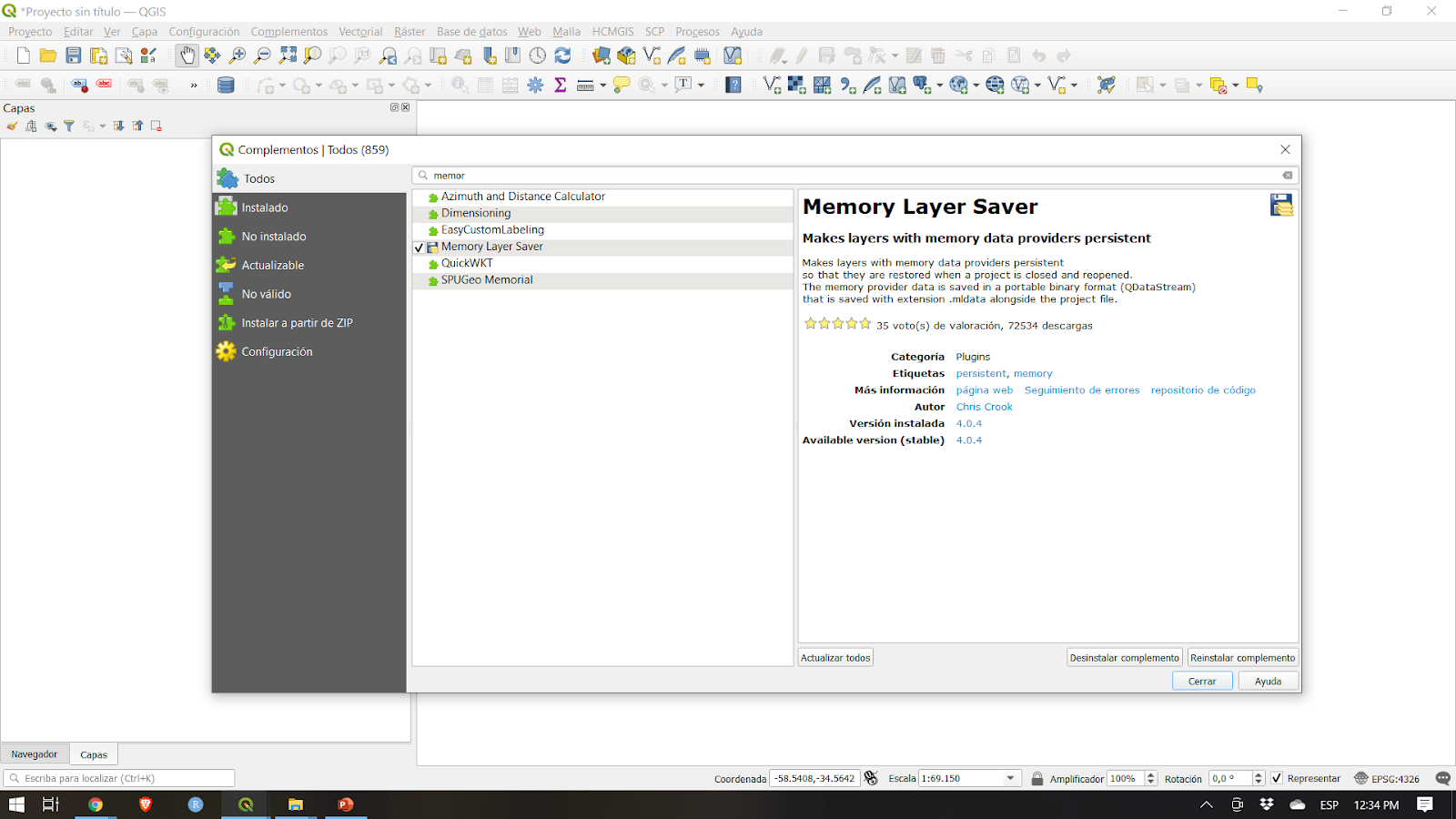The width and height of the screenshot is (1456, 819).
Task: Open the text annotation dropdown arrow
Action: [x=701, y=86]
